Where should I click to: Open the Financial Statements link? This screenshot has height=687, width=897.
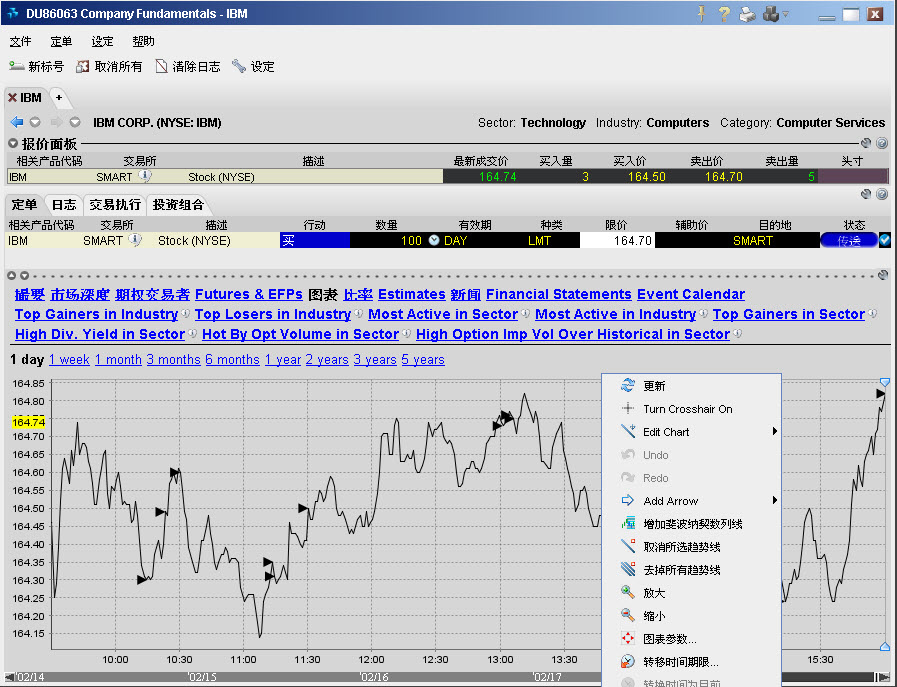(x=558, y=294)
